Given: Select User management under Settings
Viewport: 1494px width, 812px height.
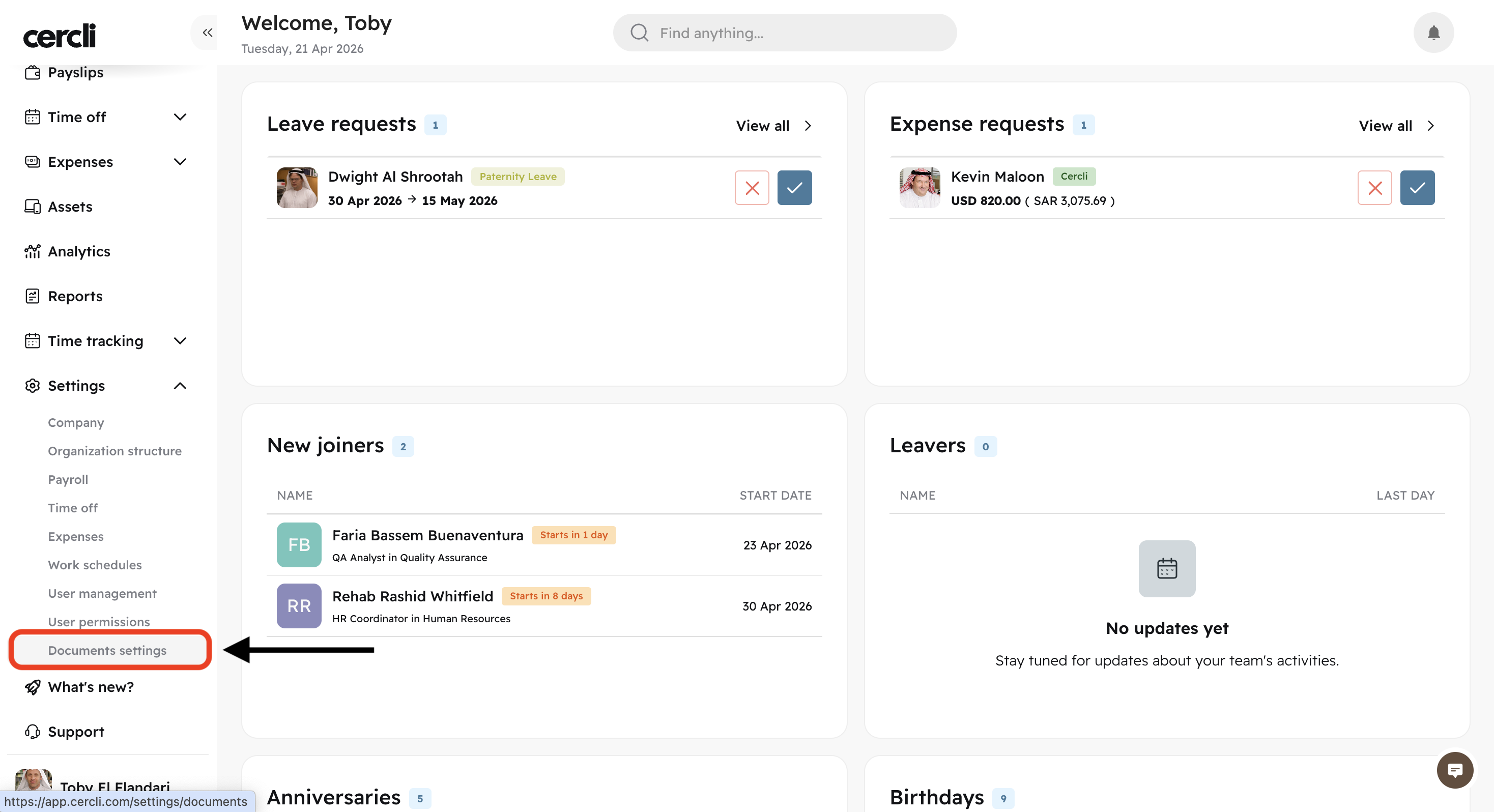Looking at the screenshot, I should coord(102,593).
